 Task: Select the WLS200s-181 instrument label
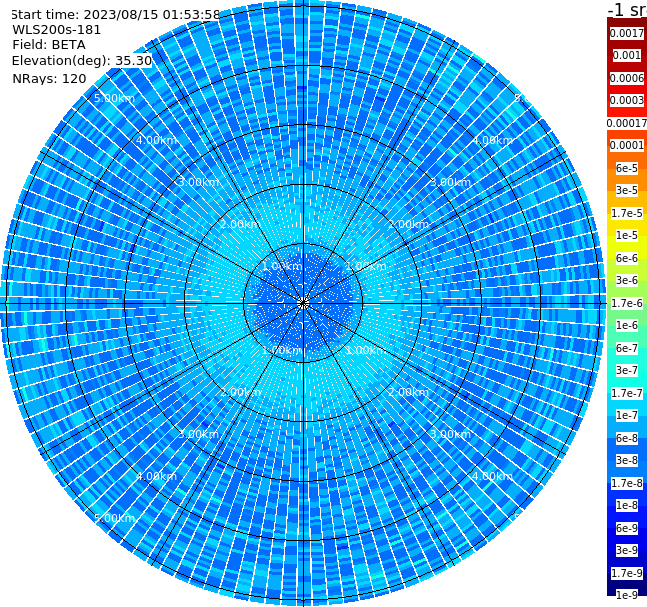(57, 30)
